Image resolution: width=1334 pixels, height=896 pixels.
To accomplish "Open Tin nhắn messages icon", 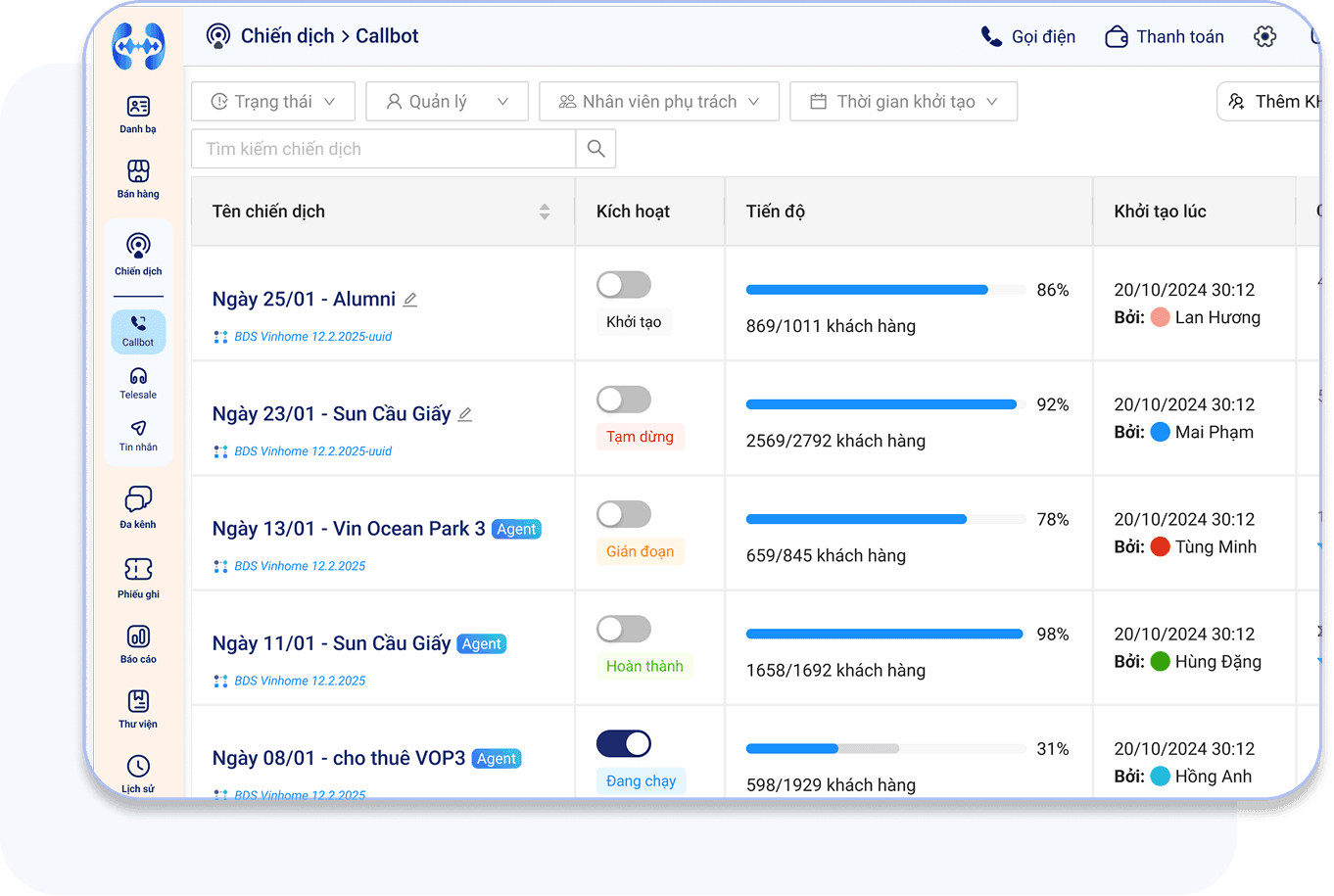I will coord(138,436).
